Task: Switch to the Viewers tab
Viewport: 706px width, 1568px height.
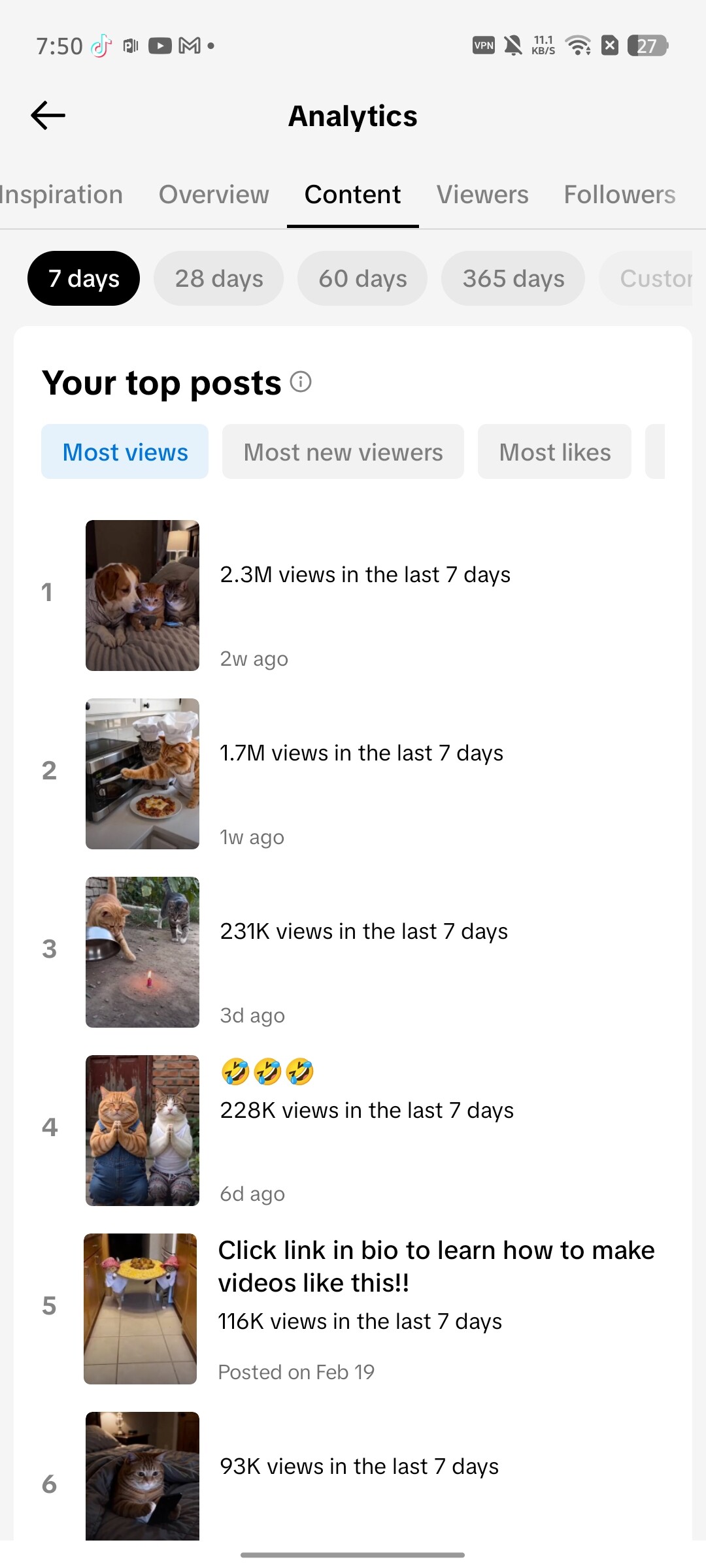Action: (x=482, y=195)
